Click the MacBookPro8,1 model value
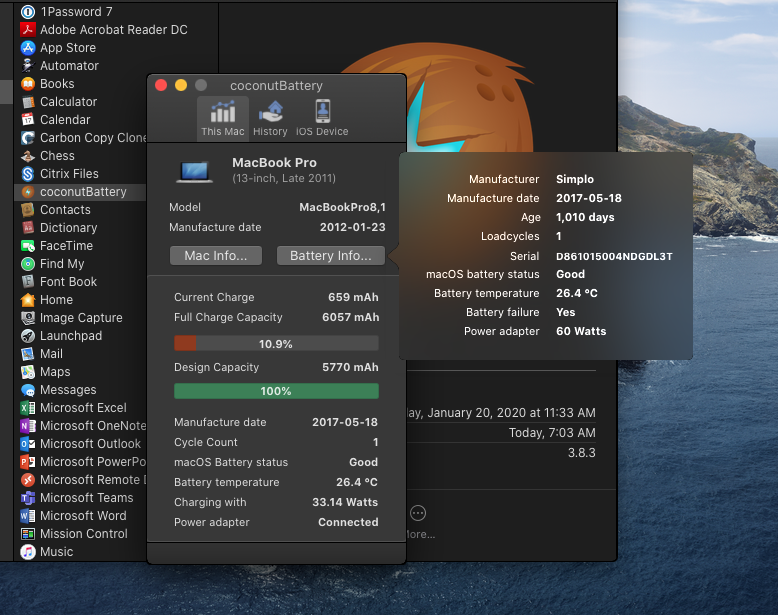Image resolution: width=778 pixels, height=615 pixels. [x=342, y=207]
